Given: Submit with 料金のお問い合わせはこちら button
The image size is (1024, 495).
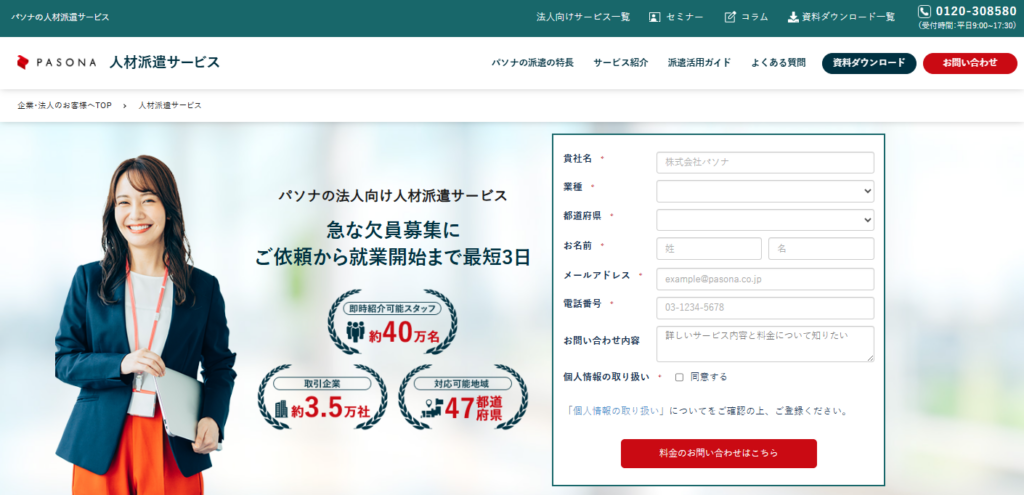Looking at the screenshot, I should coord(718,453).
